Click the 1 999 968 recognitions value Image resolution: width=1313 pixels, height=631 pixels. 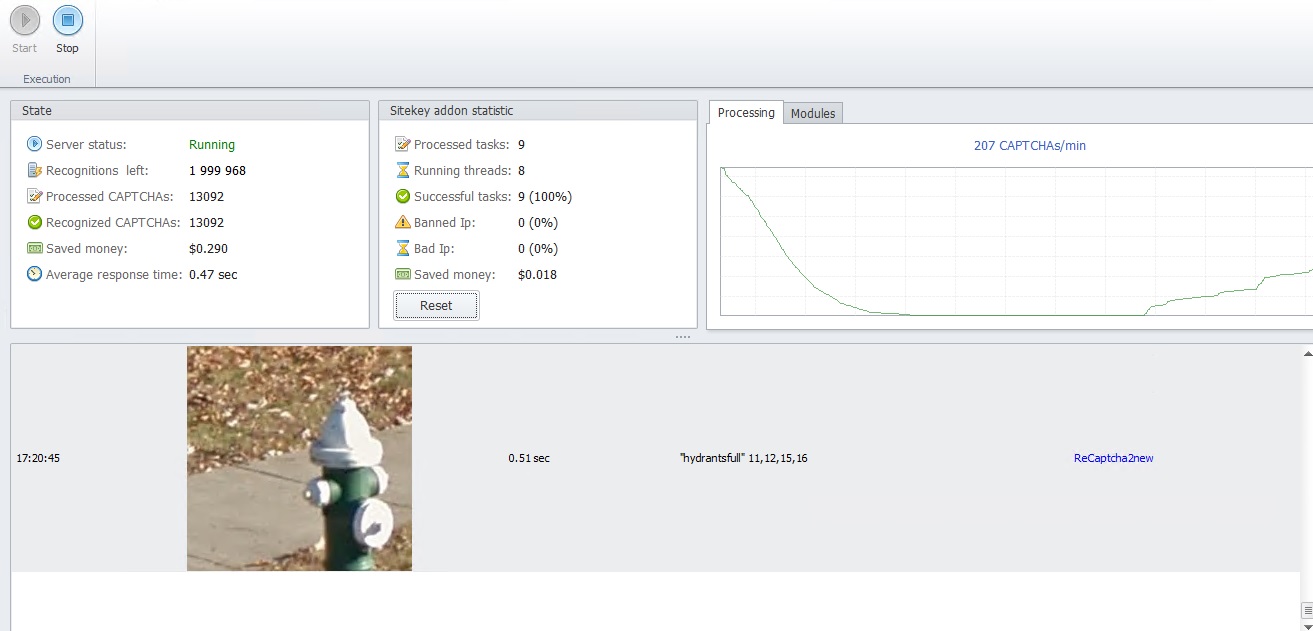tap(217, 171)
